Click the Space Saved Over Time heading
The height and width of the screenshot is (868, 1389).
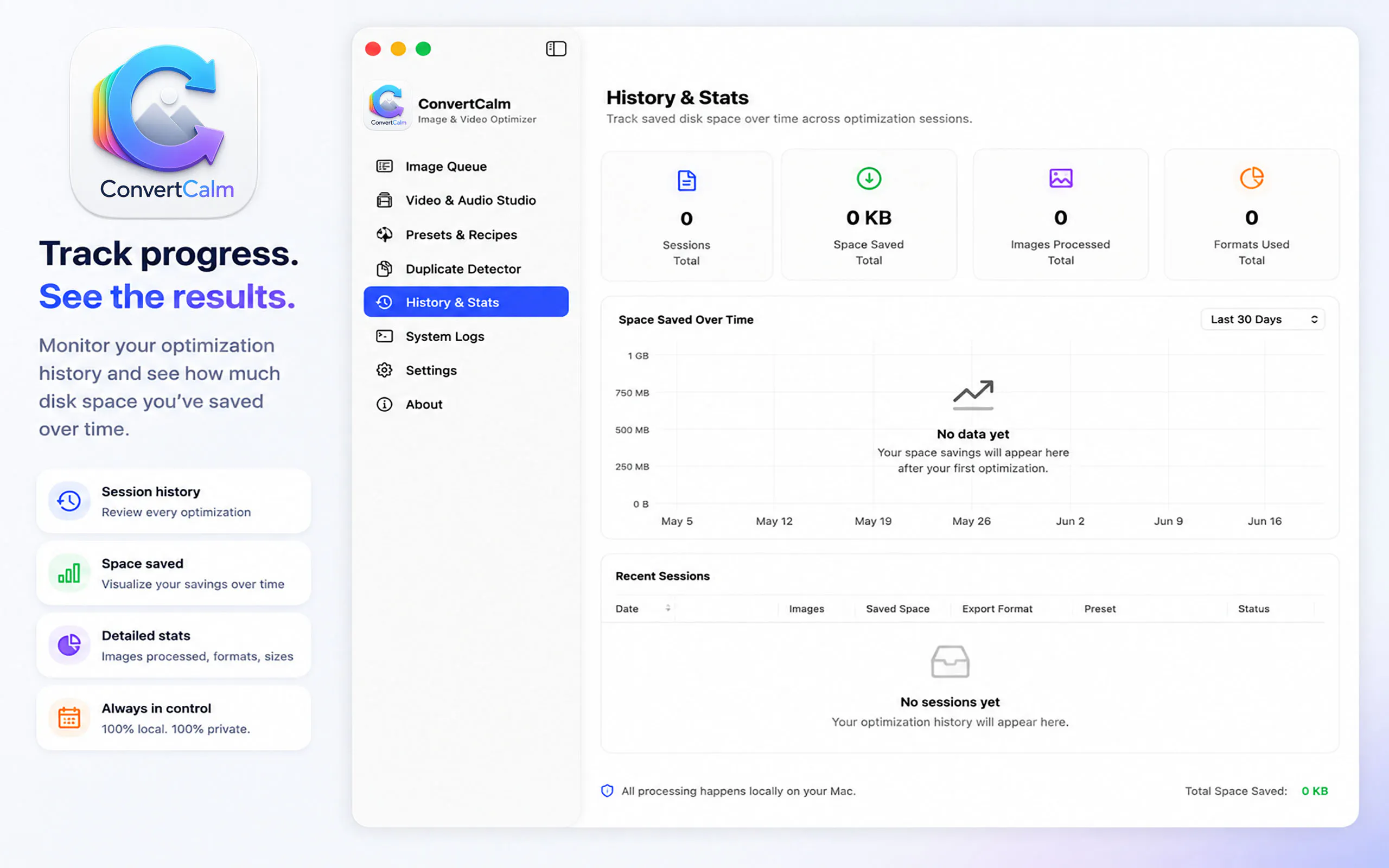point(686,320)
